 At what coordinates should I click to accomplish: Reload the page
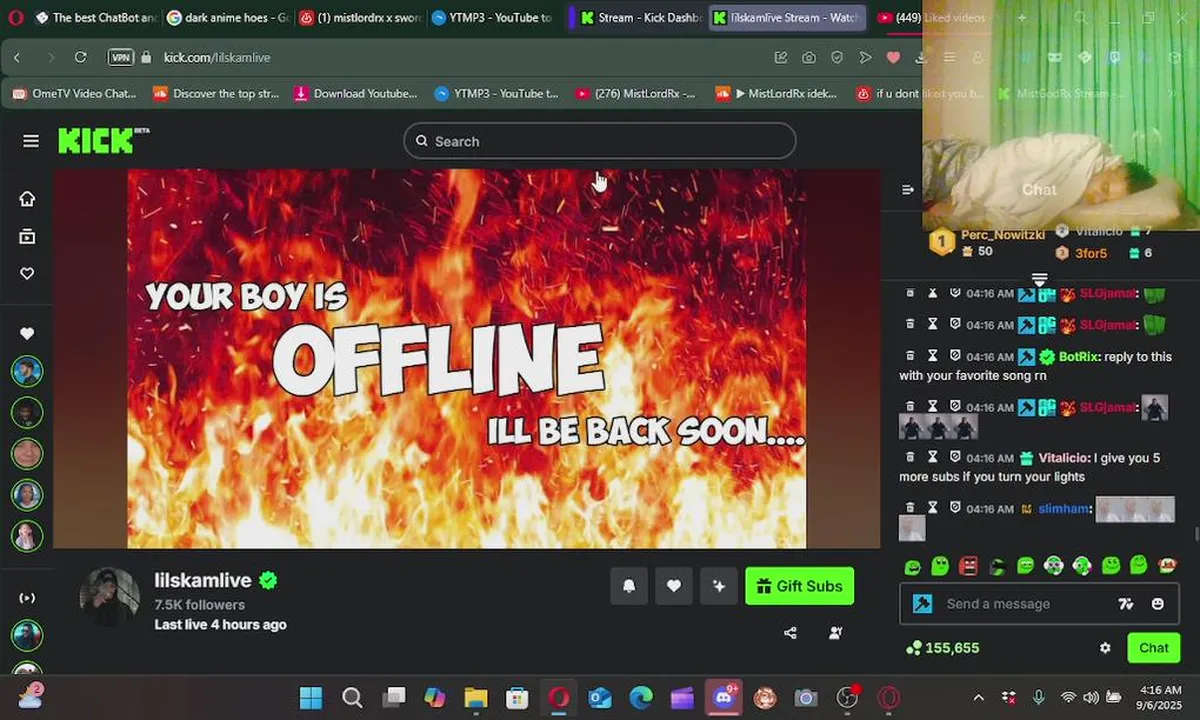tap(81, 57)
